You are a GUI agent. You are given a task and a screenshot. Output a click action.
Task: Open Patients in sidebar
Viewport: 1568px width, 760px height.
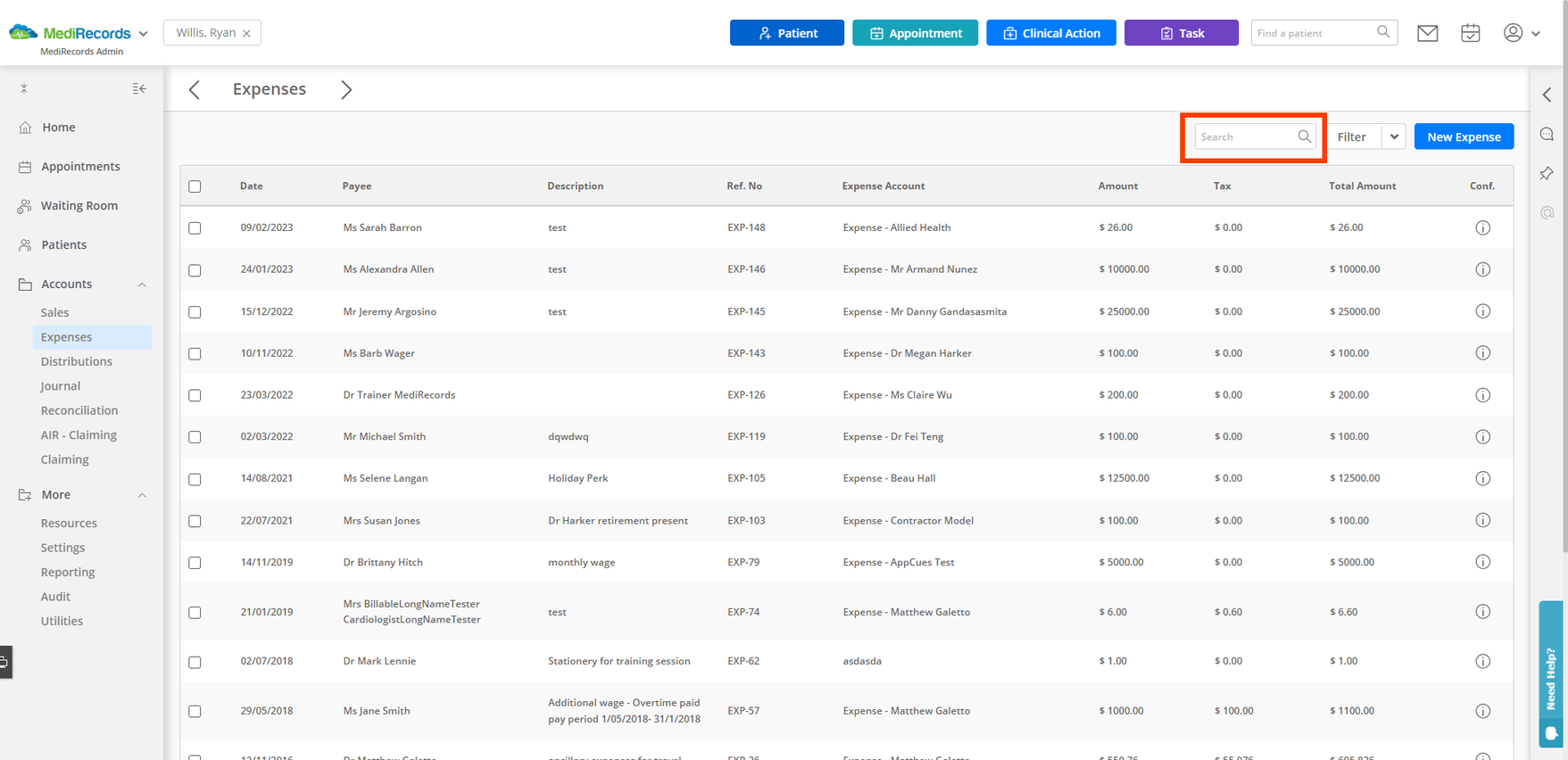pyautogui.click(x=63, y=245)
